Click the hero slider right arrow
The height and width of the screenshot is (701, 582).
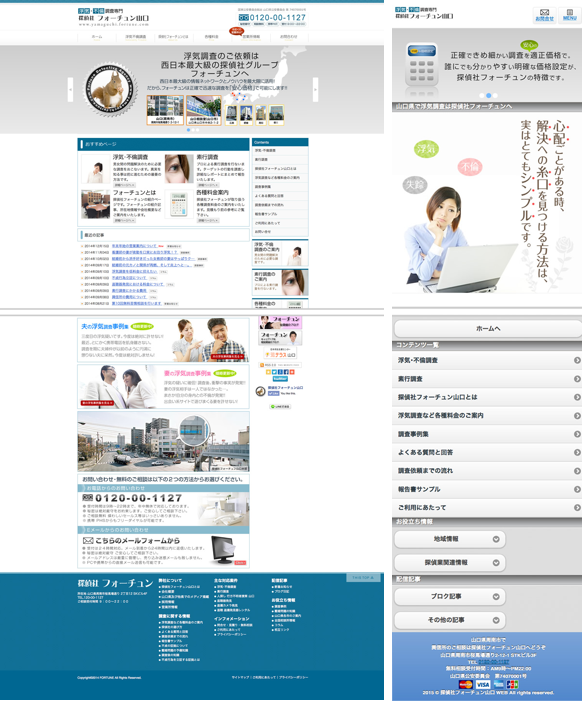[315, 89]
